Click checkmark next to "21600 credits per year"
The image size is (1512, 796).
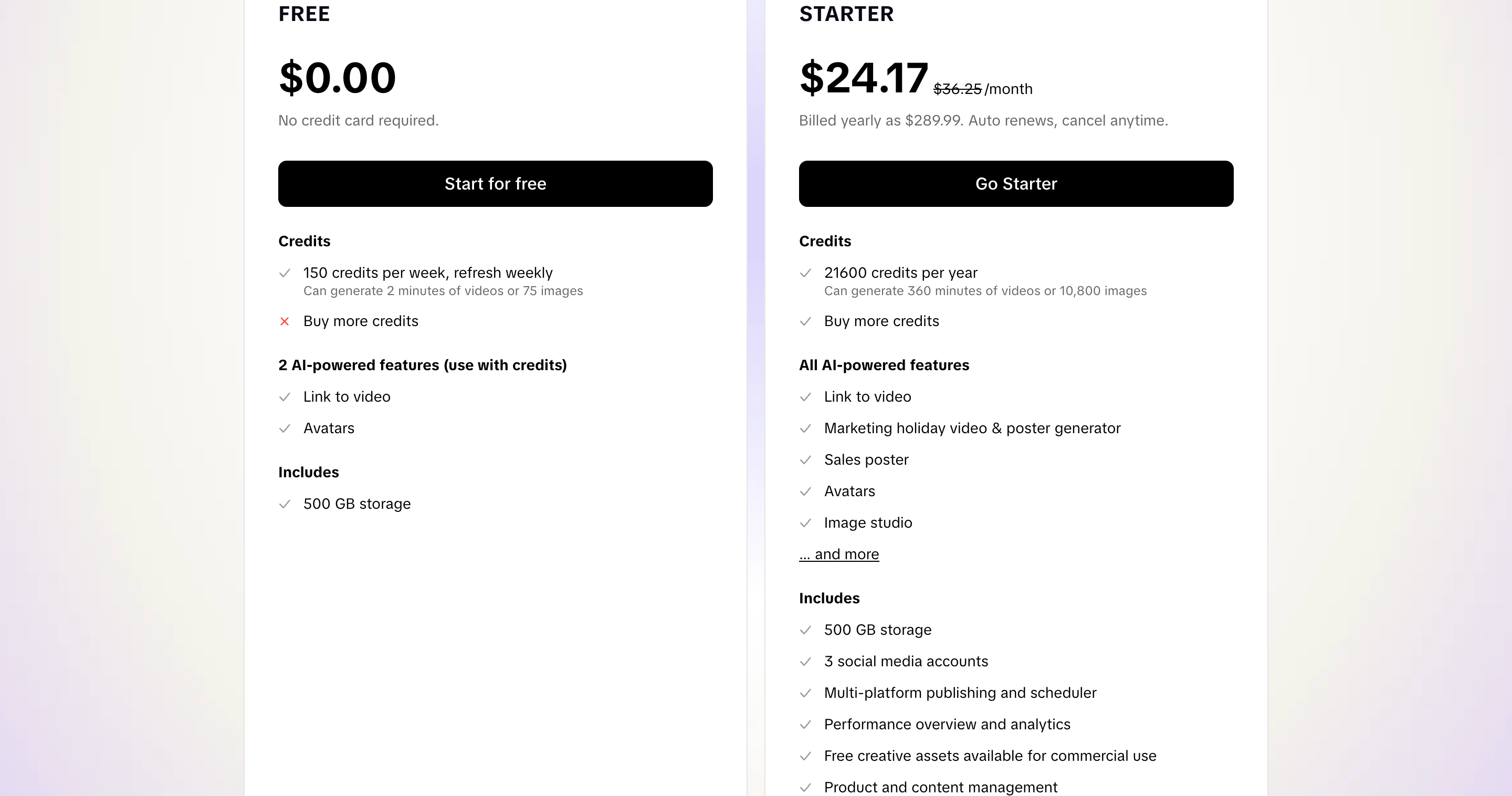click(805, 273)
